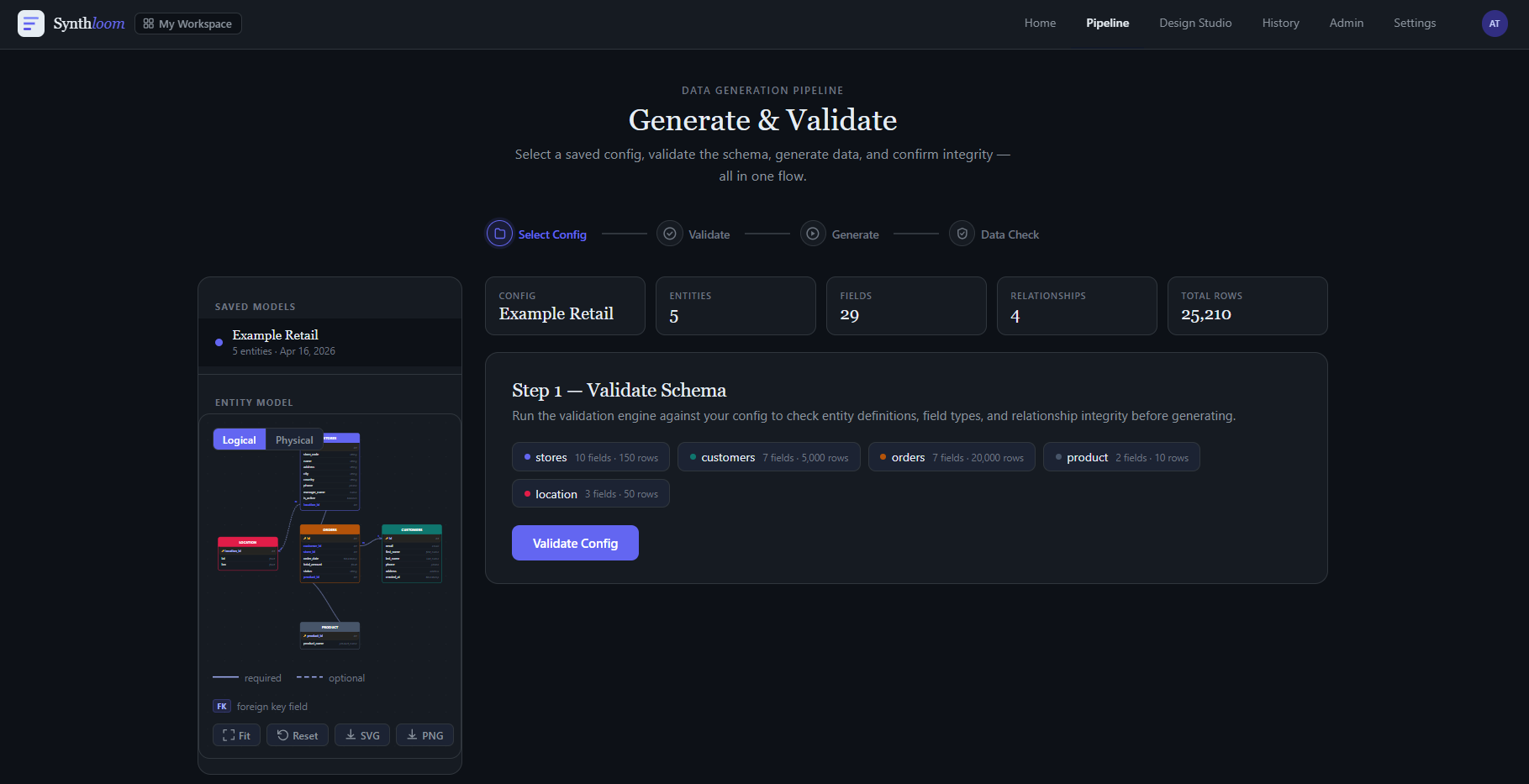Select the Example Retail saved model
Screen dimensions: 1529x784
330,342
